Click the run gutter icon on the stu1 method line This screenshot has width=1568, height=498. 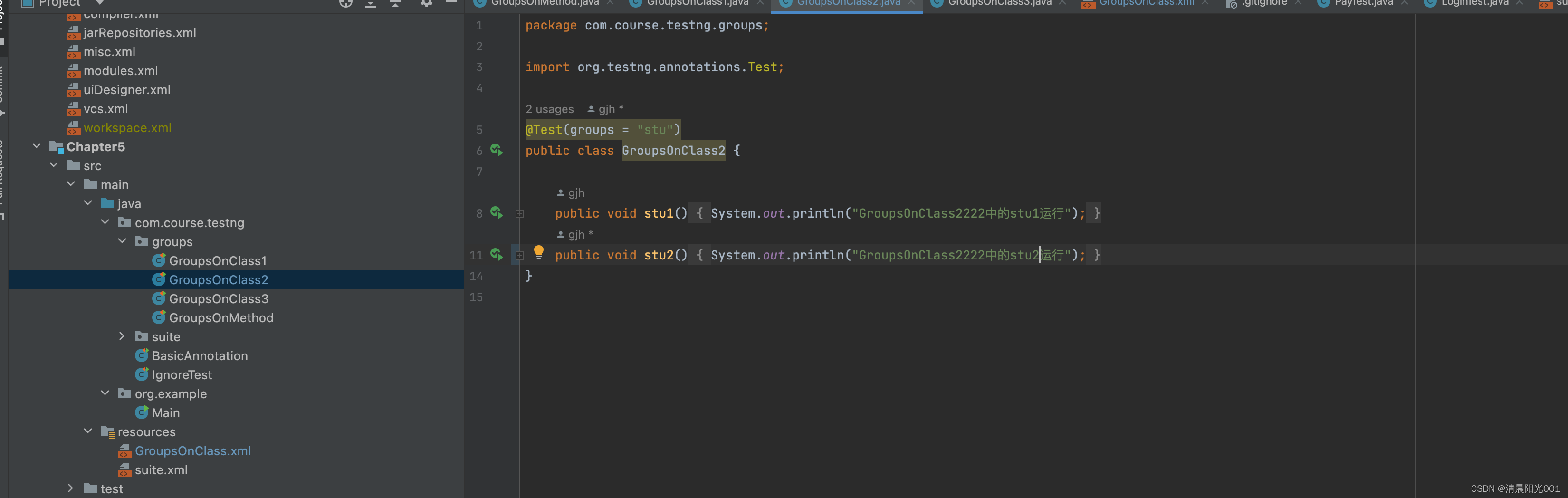click(x=497, y=212)
